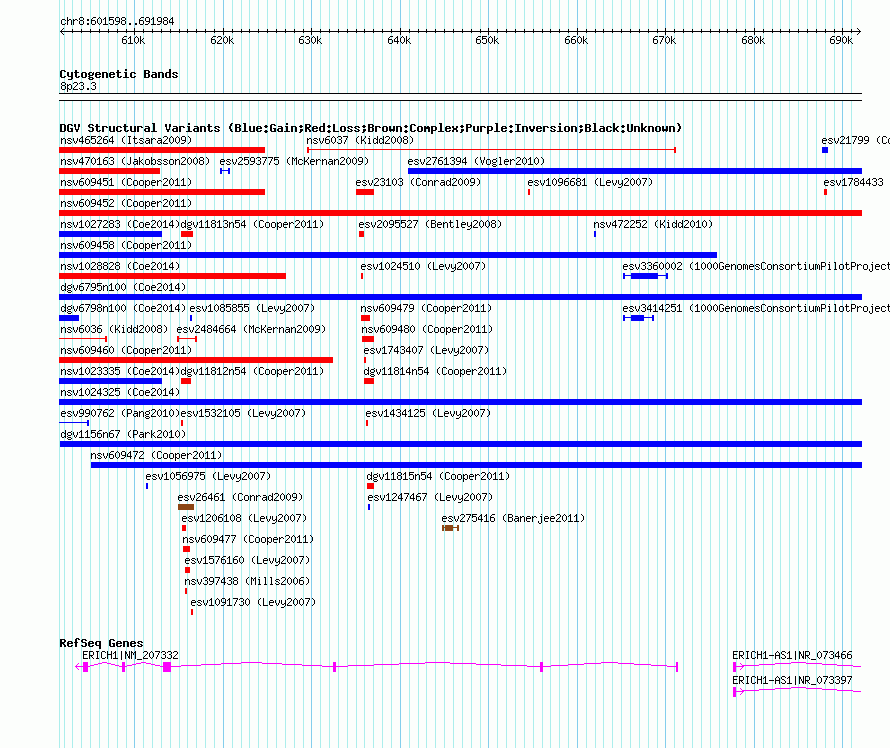890x748 pixels.
Task: Click the esv3414251 blue variant feature
Action: tap(638, 318)
